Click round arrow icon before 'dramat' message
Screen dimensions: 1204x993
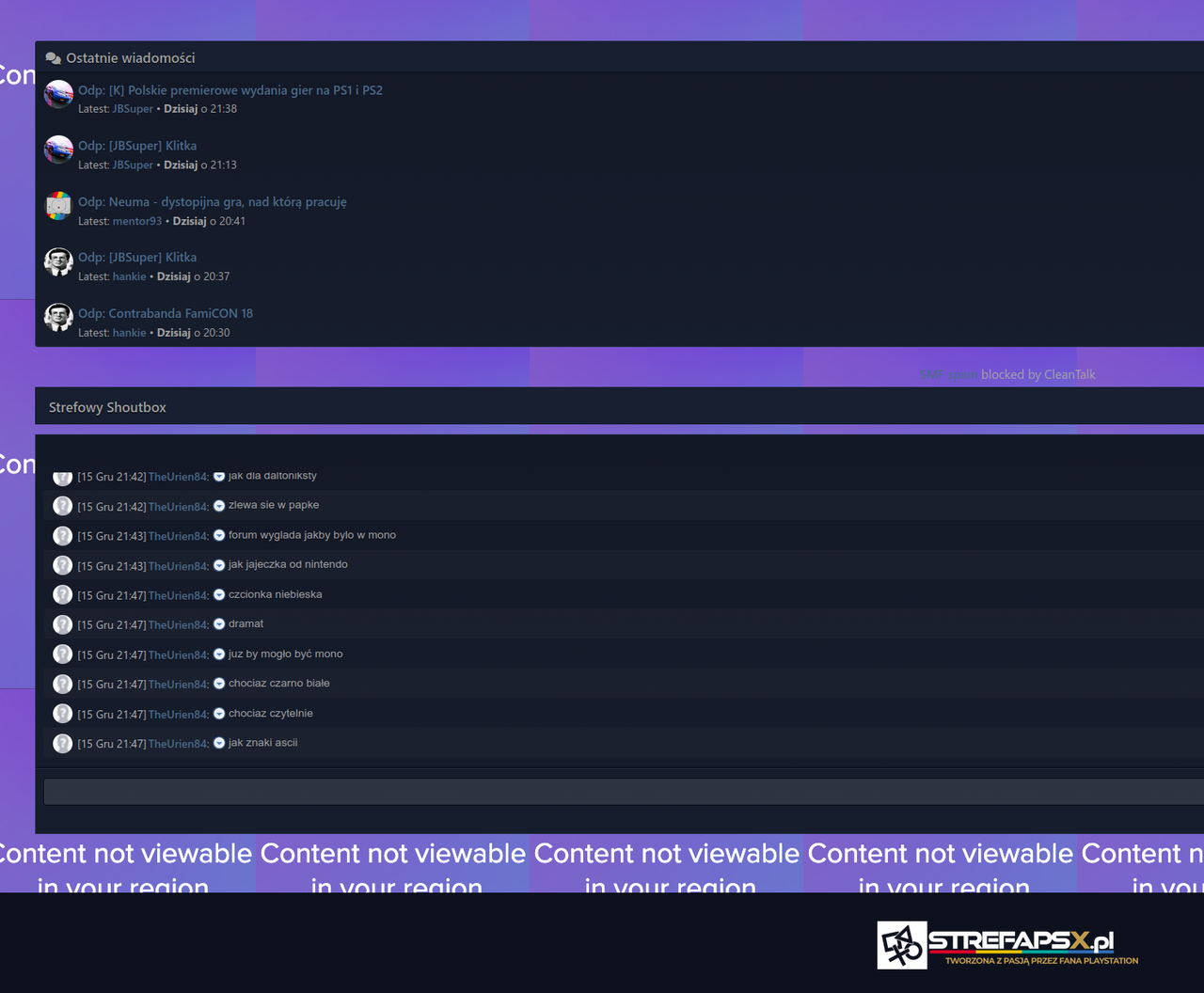click(219, 624)
